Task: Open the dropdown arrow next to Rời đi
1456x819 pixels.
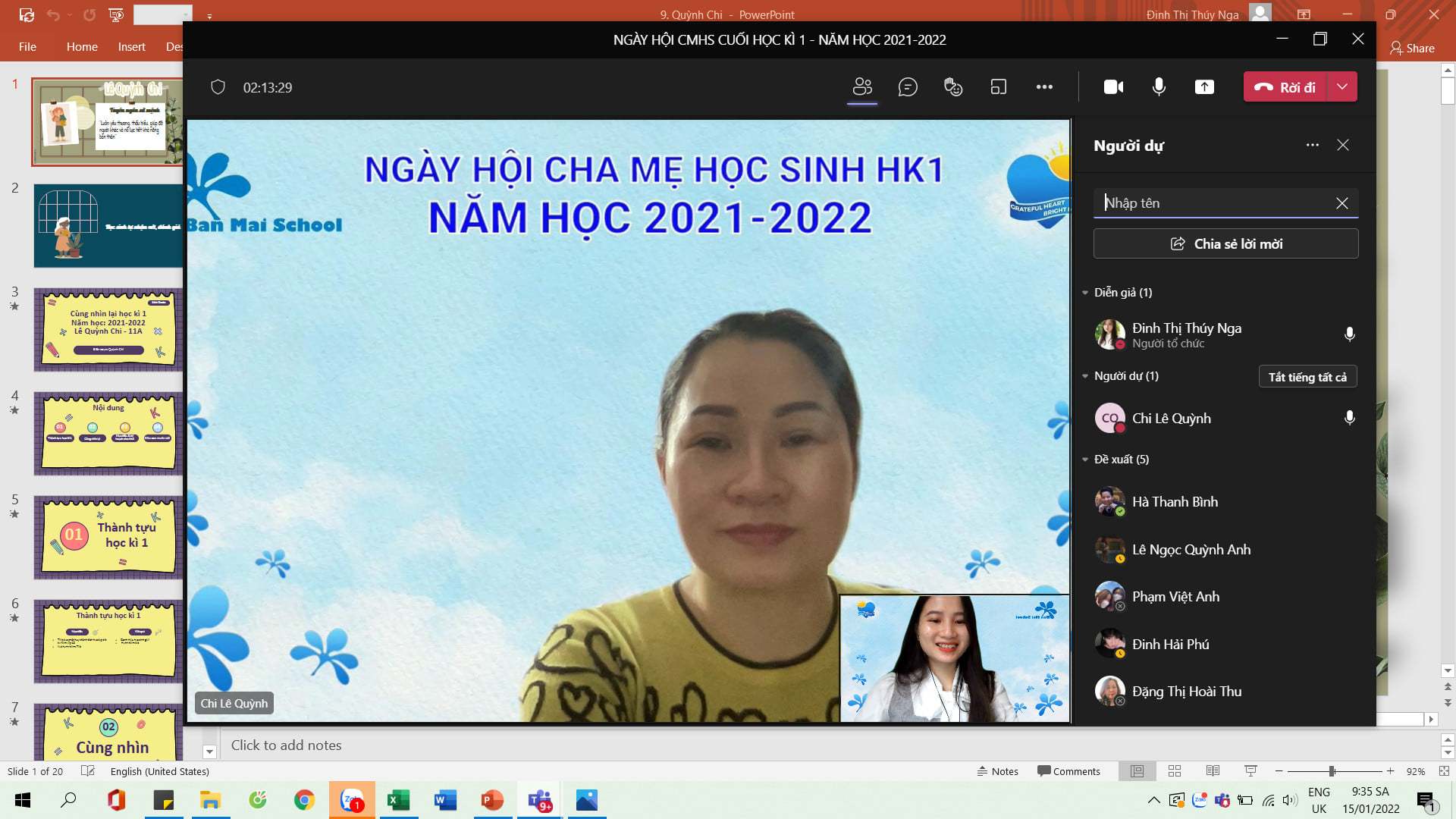Action: tap(1342, 86)
